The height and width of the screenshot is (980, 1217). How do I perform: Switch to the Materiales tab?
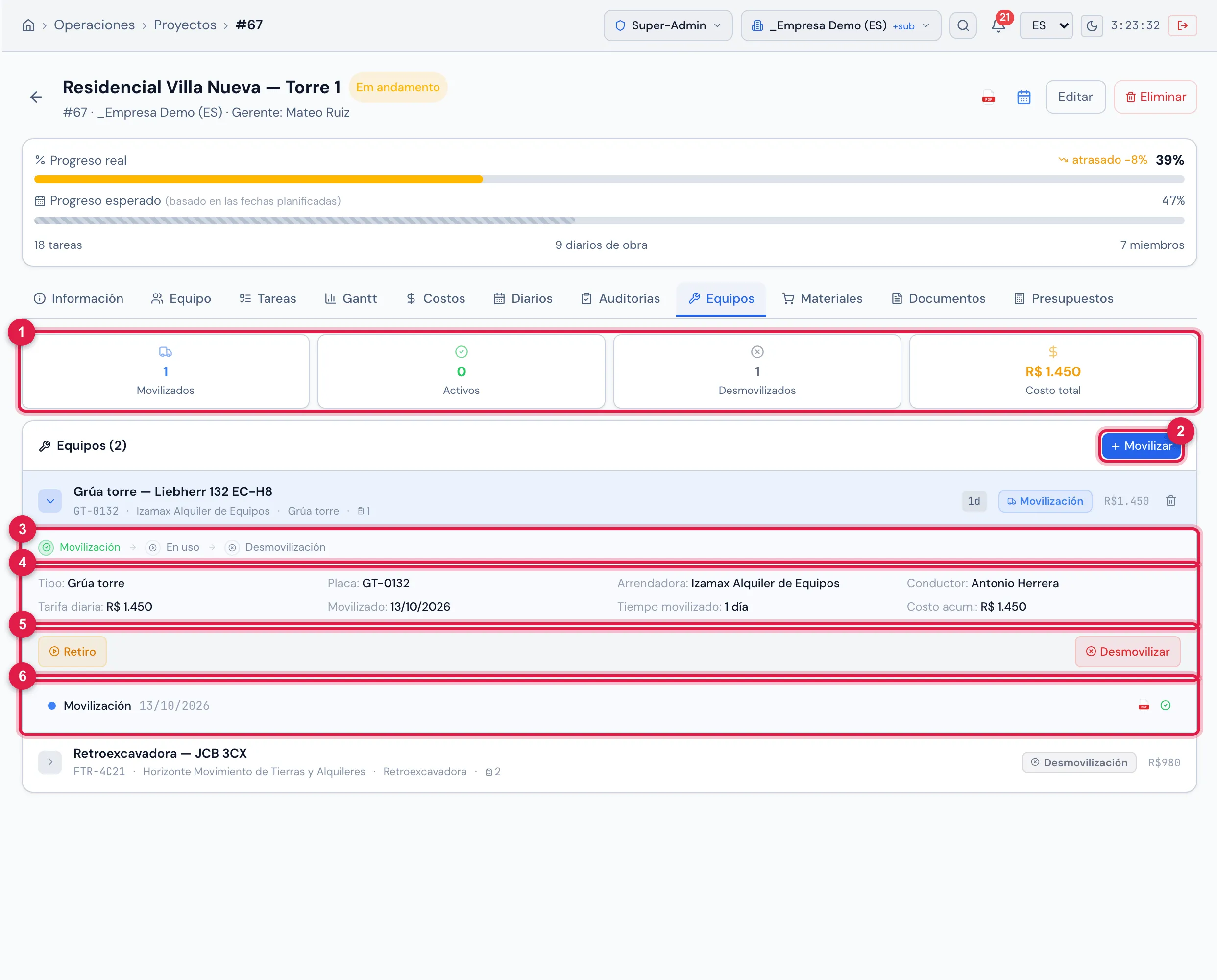tap(823, 298)
